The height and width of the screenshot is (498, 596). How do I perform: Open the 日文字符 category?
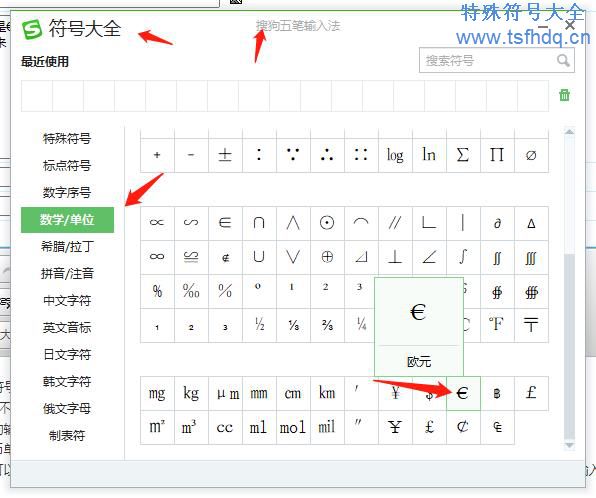pyautogui.click(x=67, y=354)
